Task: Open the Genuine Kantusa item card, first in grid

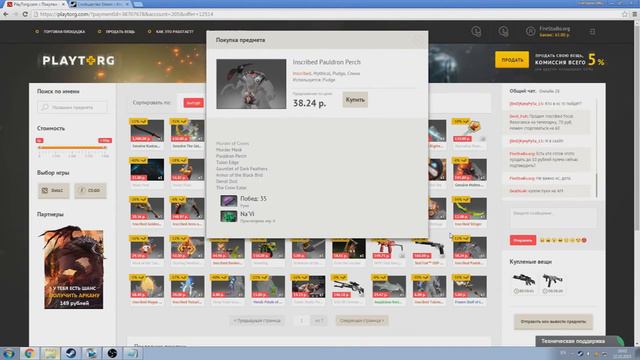Action: coord(147,134)
